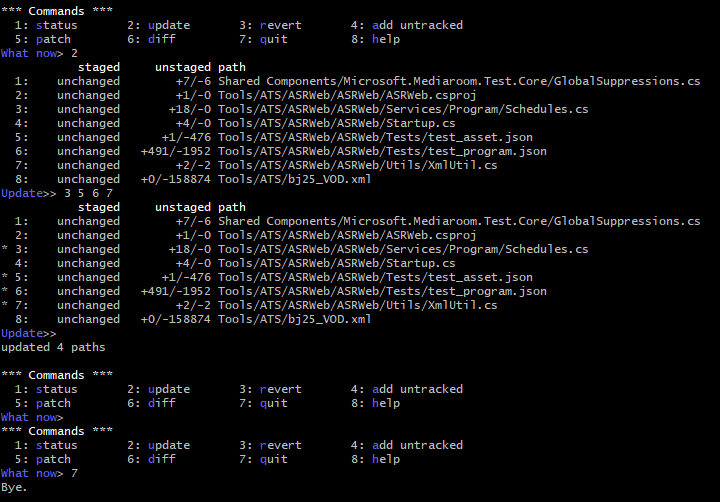Click "unstaged" column header of second listing
Screen dimensions: 720x502
coord(183,207)
